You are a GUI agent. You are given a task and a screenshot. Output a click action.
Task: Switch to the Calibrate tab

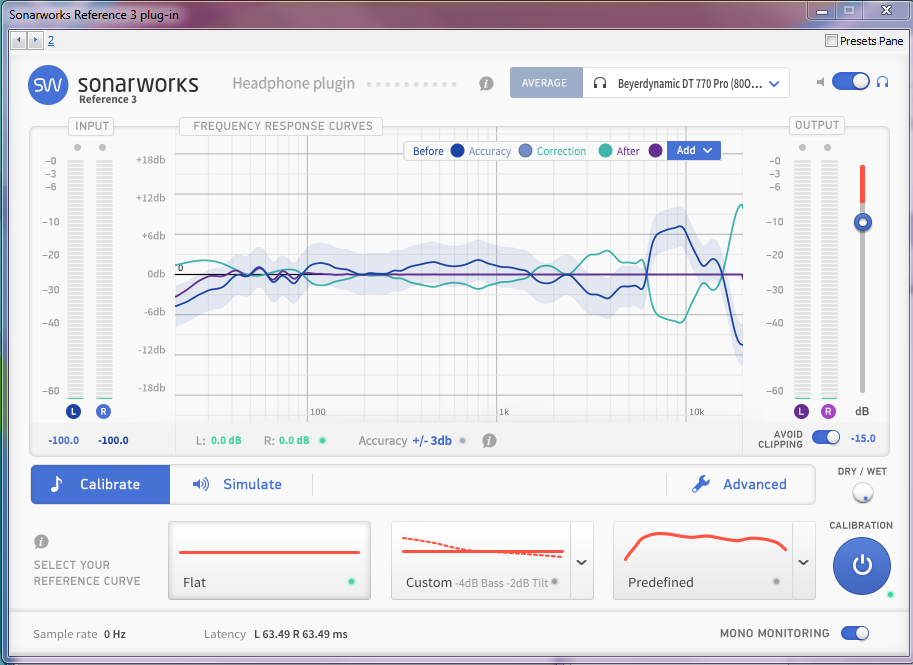[100, 484]
